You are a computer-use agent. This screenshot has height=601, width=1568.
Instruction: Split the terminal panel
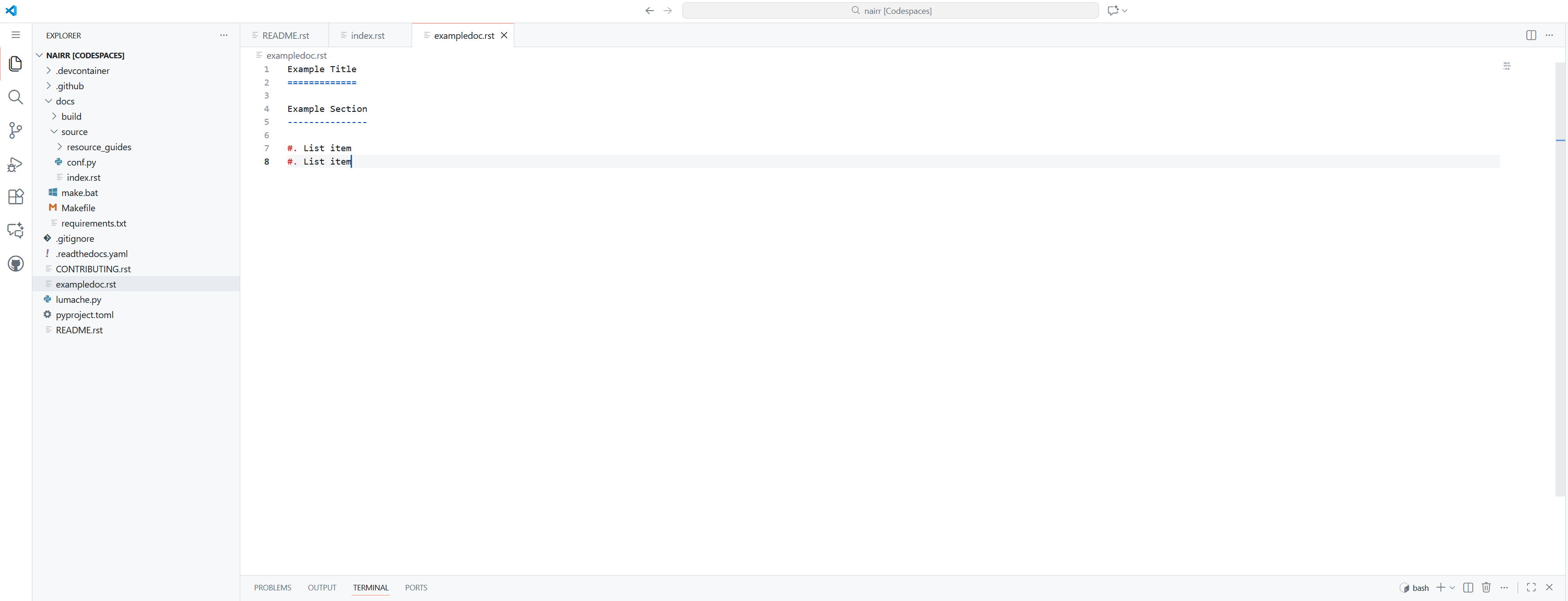pos(1468,588)
